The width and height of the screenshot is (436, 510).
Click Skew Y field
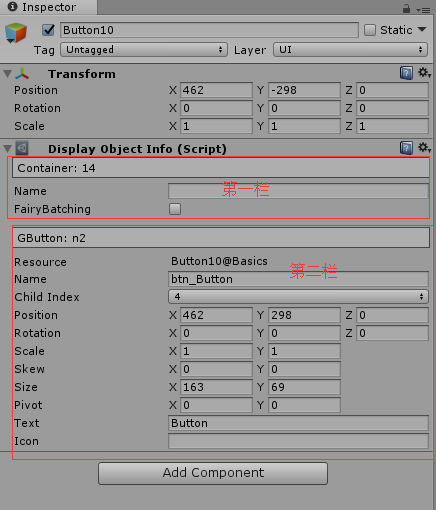point(304,369)
